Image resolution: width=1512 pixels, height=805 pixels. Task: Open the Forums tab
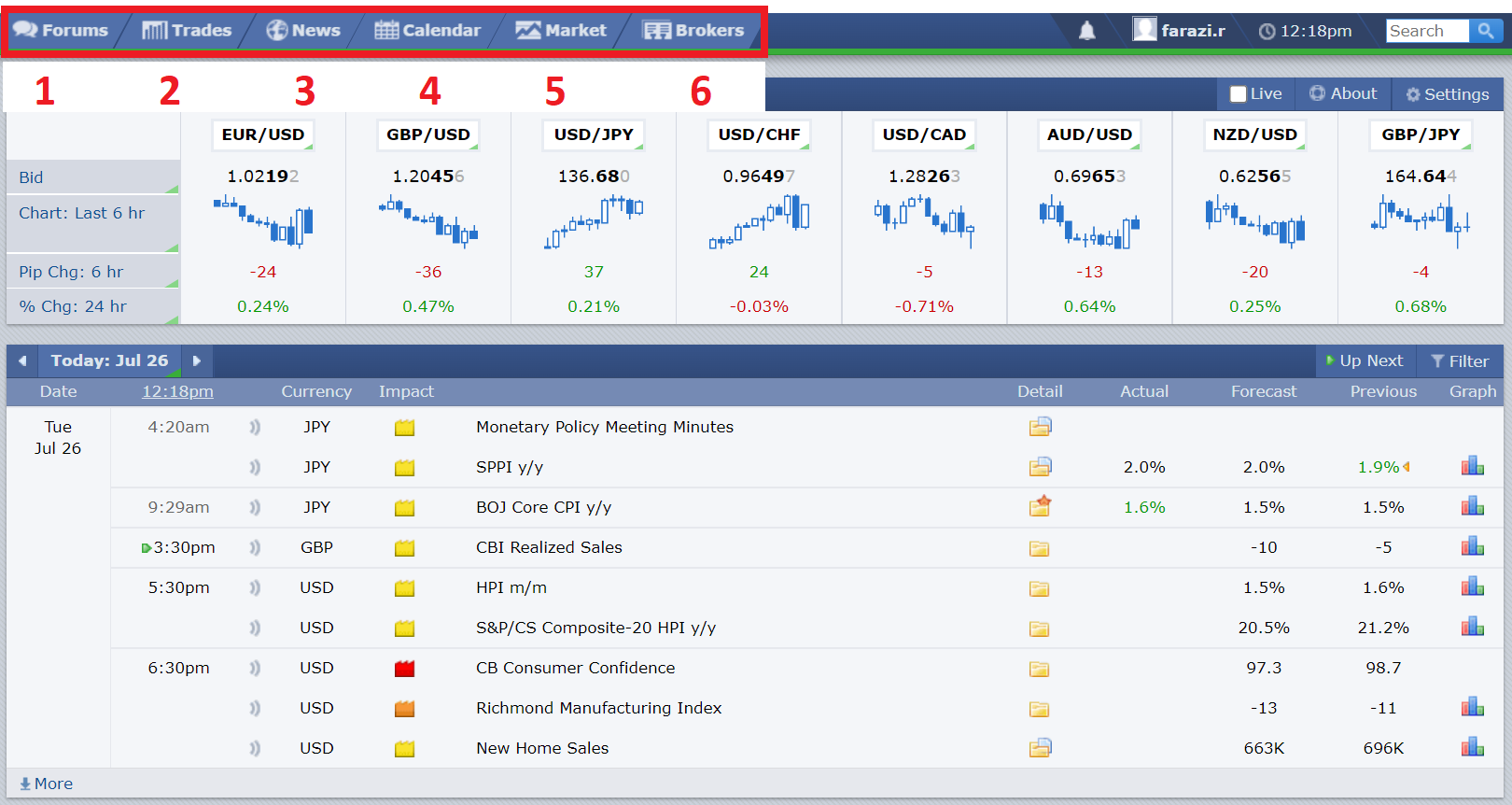pyautogui.click(x=62, y=31)
